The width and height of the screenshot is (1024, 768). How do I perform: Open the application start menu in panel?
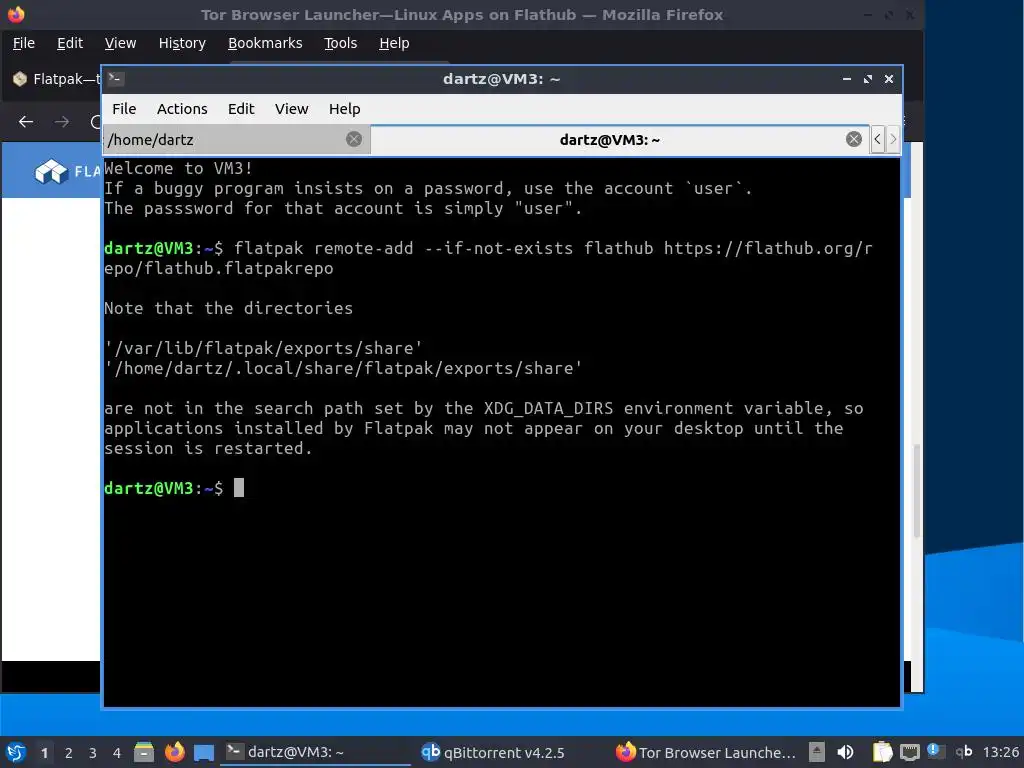pyautogui.click(x=16, y=752)
